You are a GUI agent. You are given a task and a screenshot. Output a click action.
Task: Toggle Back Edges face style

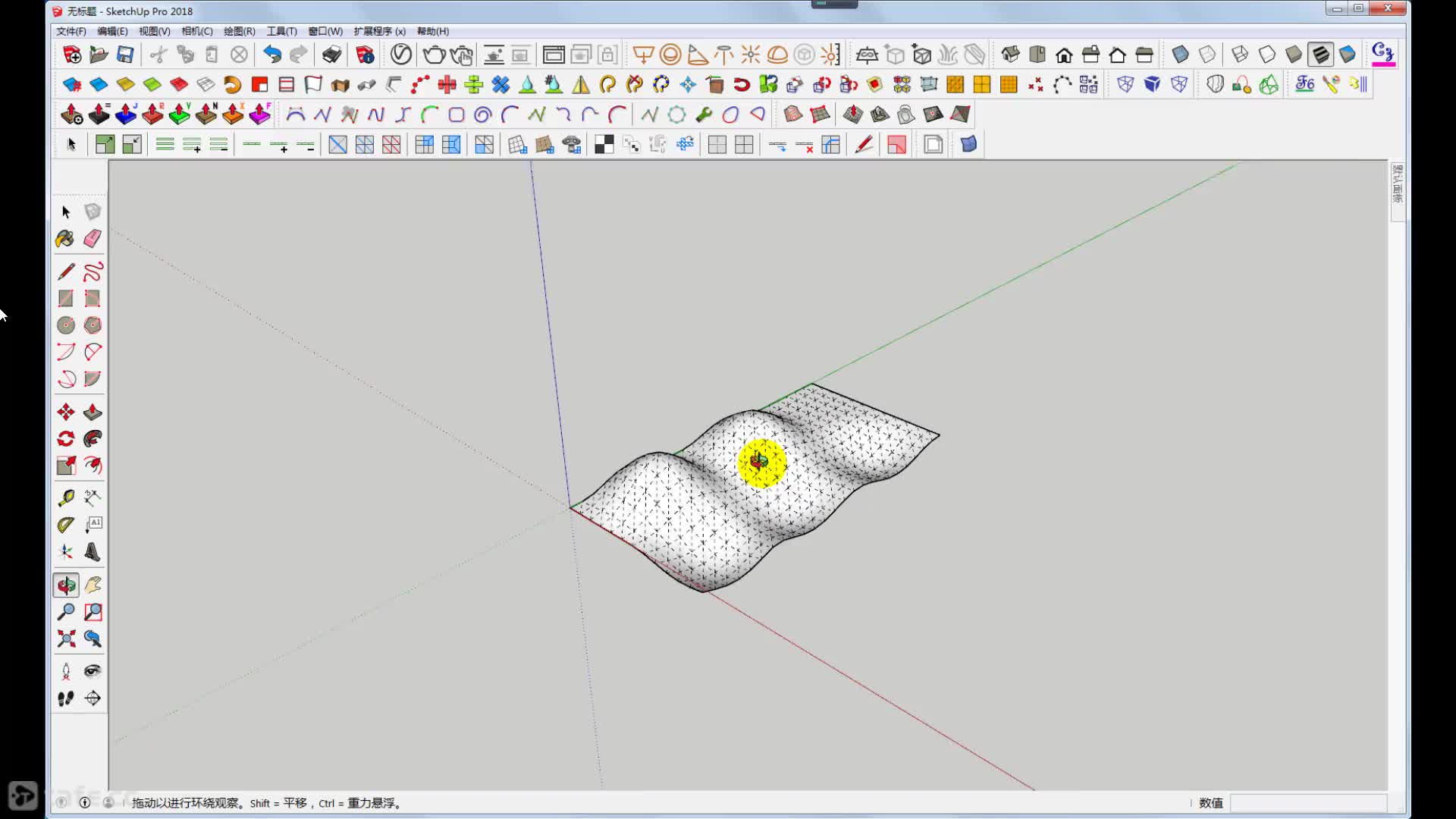coord(1207,55)
